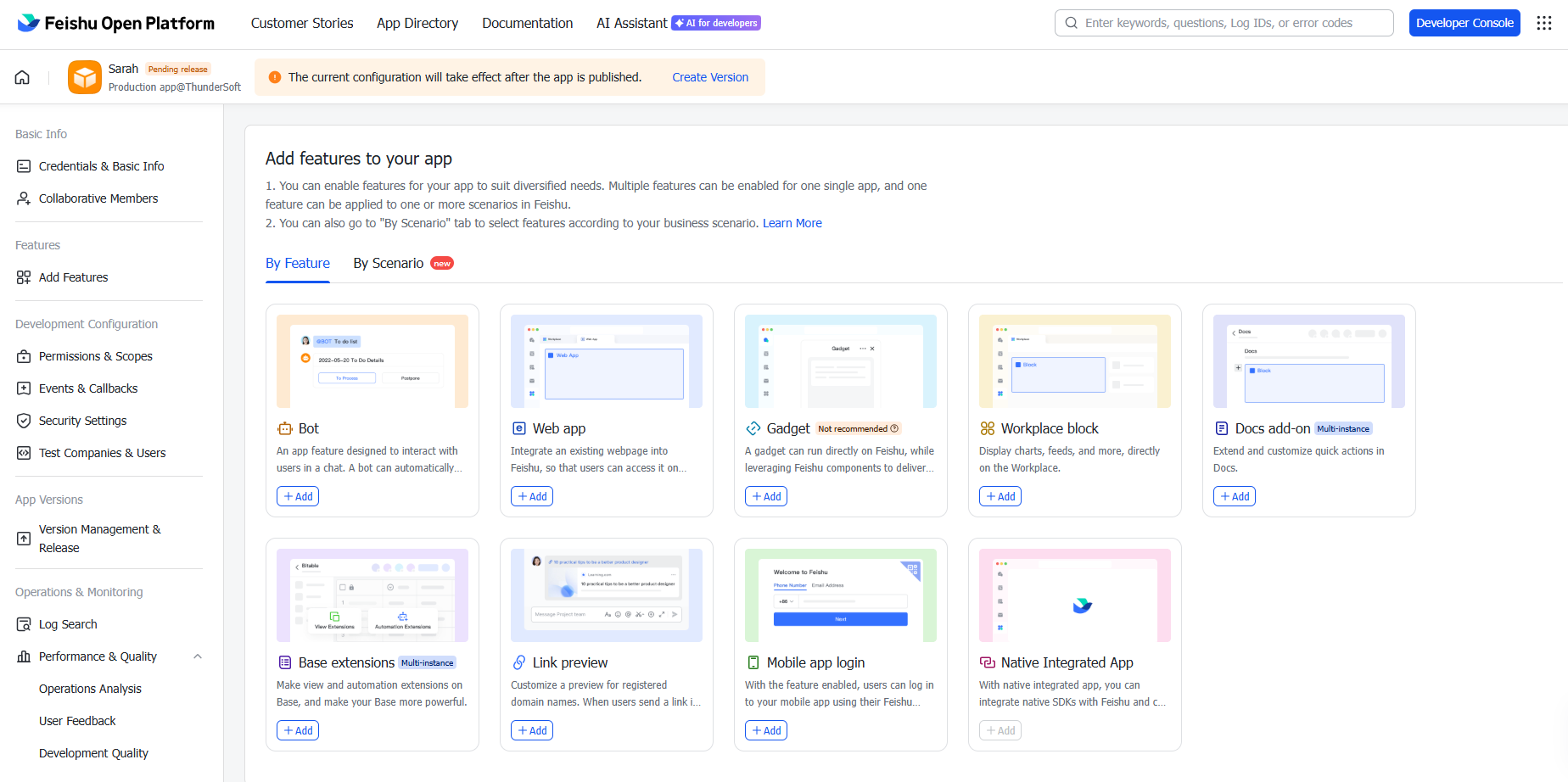This screenshot has height=782, width=1568.
Task: Collapse the Performance & Quality section
Action: click(x=198, y=656)
